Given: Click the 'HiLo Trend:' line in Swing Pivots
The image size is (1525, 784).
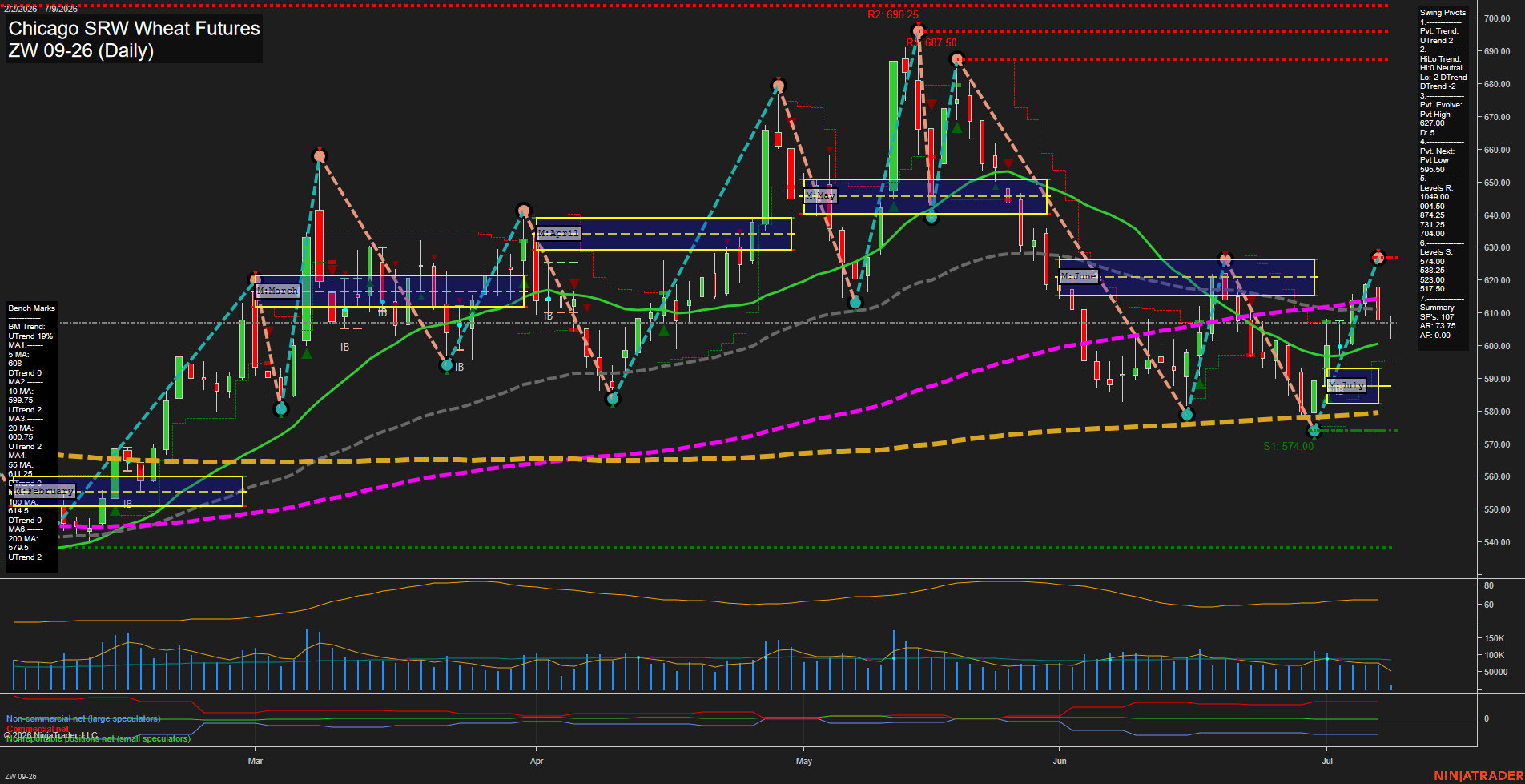Looking at the screenshot, I should [1440, 58].
